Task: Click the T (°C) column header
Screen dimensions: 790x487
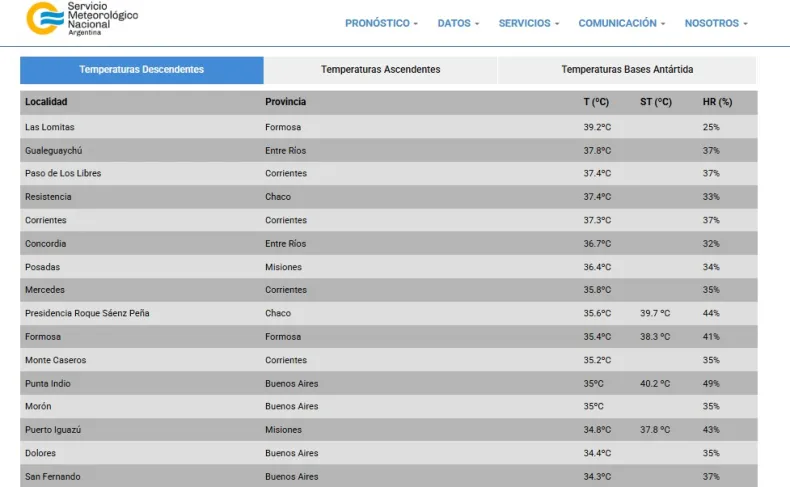Action: pyautogui.click(x=596, y=102)
